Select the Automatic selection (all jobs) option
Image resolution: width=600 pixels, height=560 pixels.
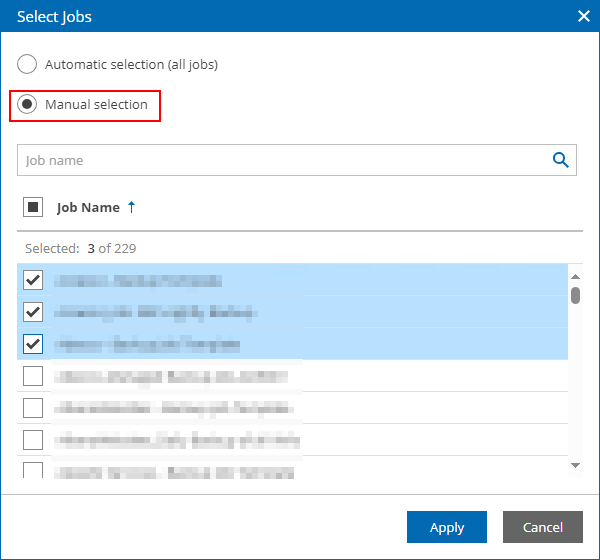(28, 64)
